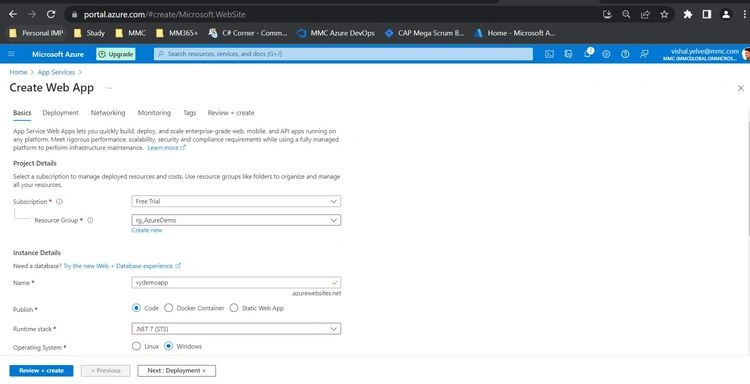This screenshot has height=384, width=750.
Task: Click the web app Name input field
Action: [x=236, y=283]
